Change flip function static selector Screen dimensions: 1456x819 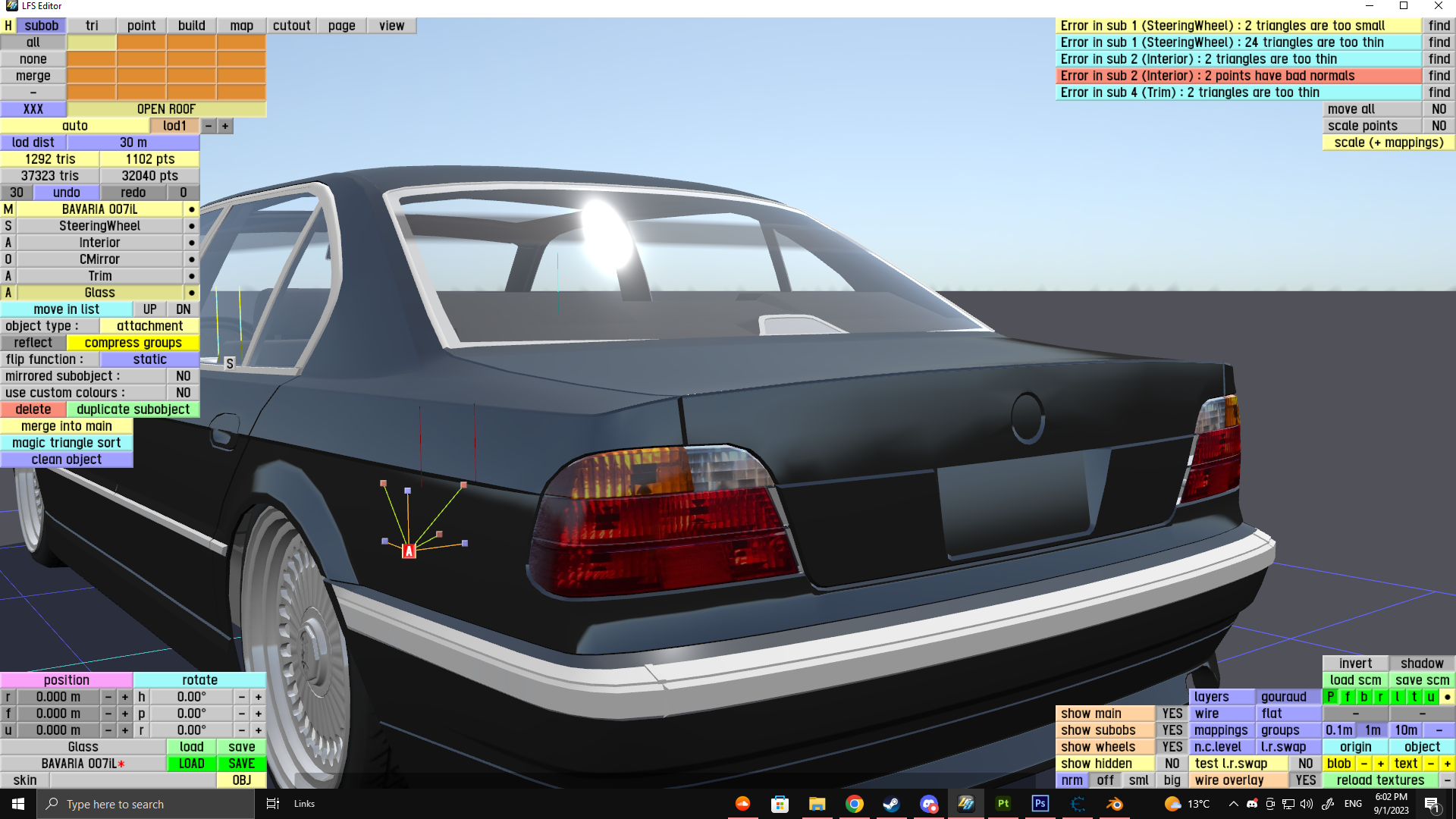pyautogui.click(x=149, y=359)
